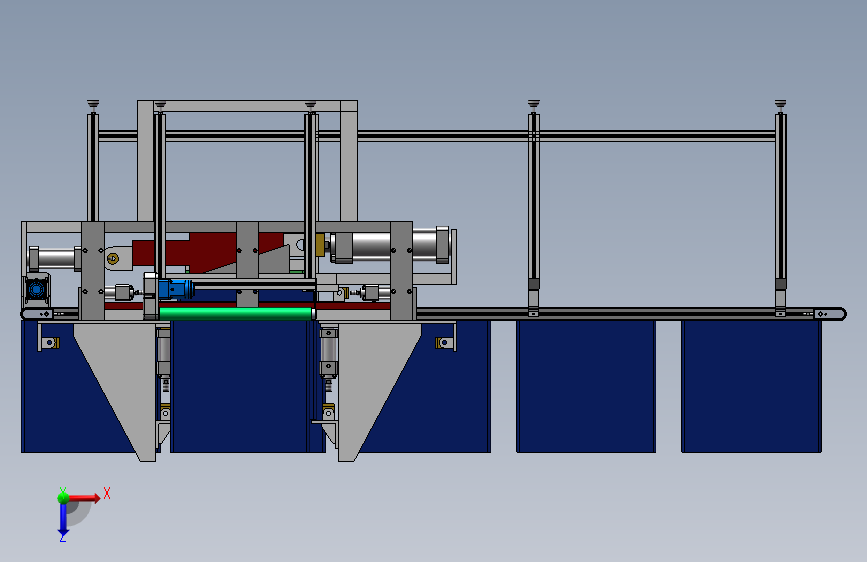The width and height of the screenshot is (867, 562).
Task: Click the blue motor beside the black shaft
Action: (x=175, y=289)
